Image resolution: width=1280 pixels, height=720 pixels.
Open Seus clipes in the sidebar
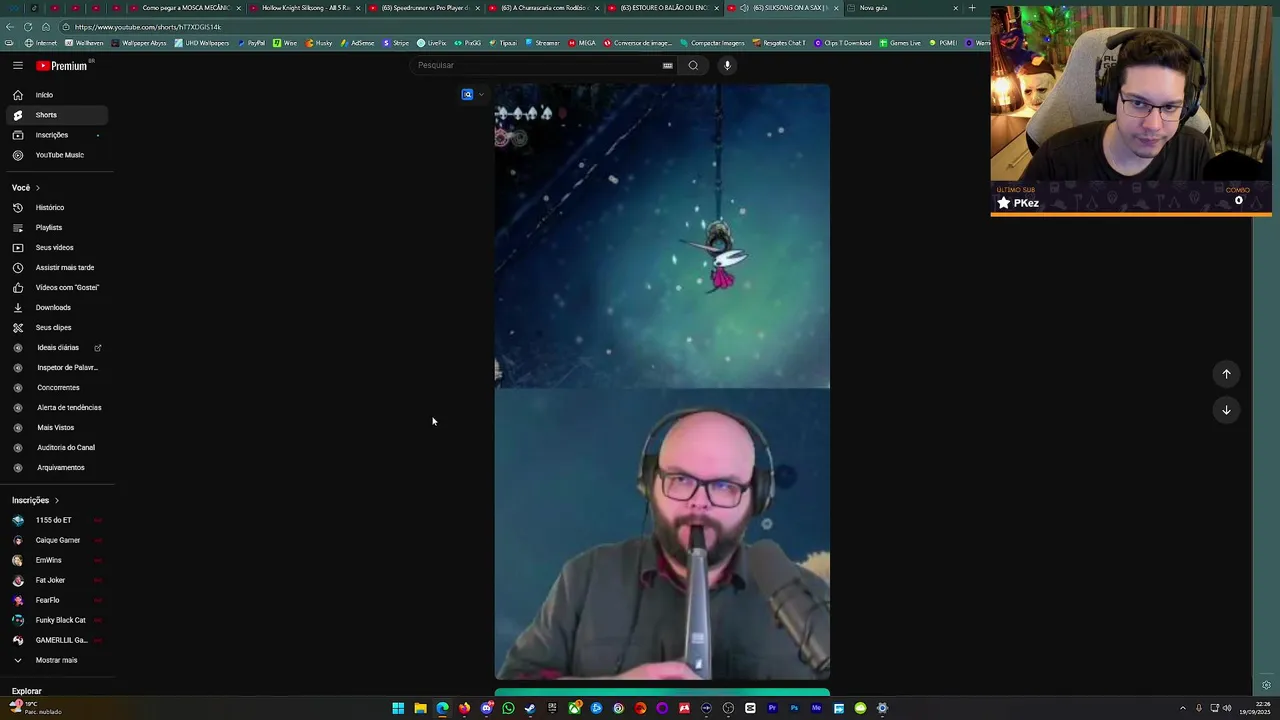coord(55,328)
